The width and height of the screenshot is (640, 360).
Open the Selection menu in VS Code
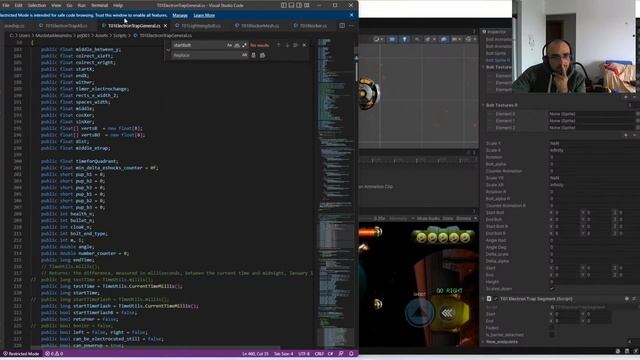pyautogui.click(x=37, y=5)
